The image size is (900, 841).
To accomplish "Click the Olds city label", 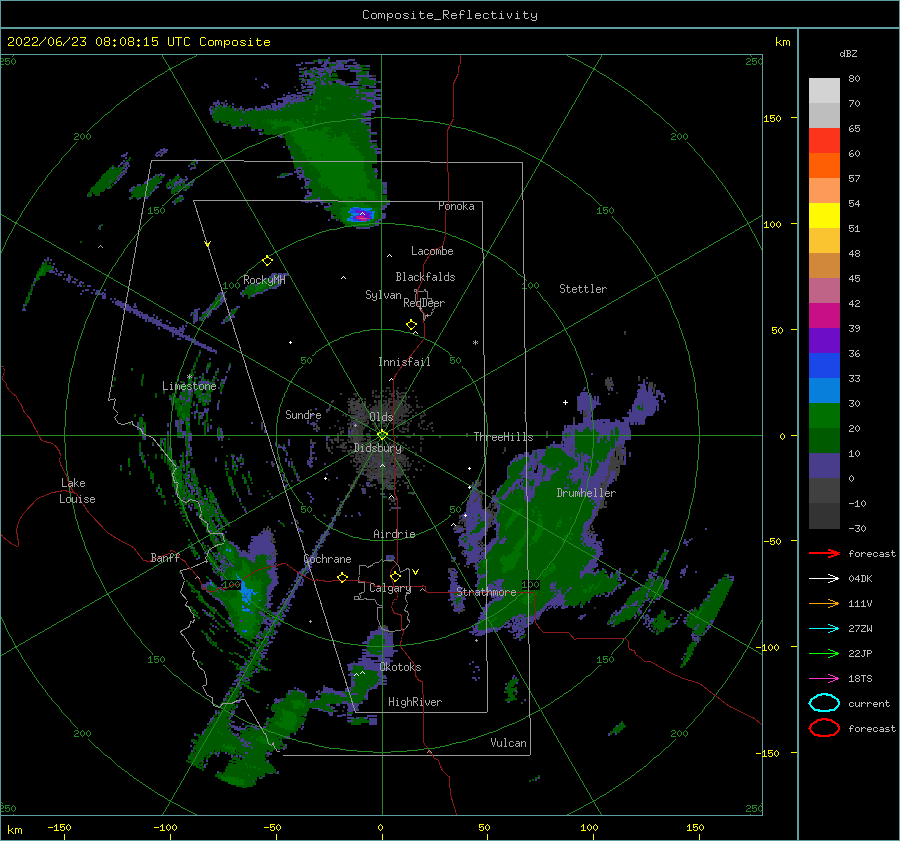I will [381, 417].
